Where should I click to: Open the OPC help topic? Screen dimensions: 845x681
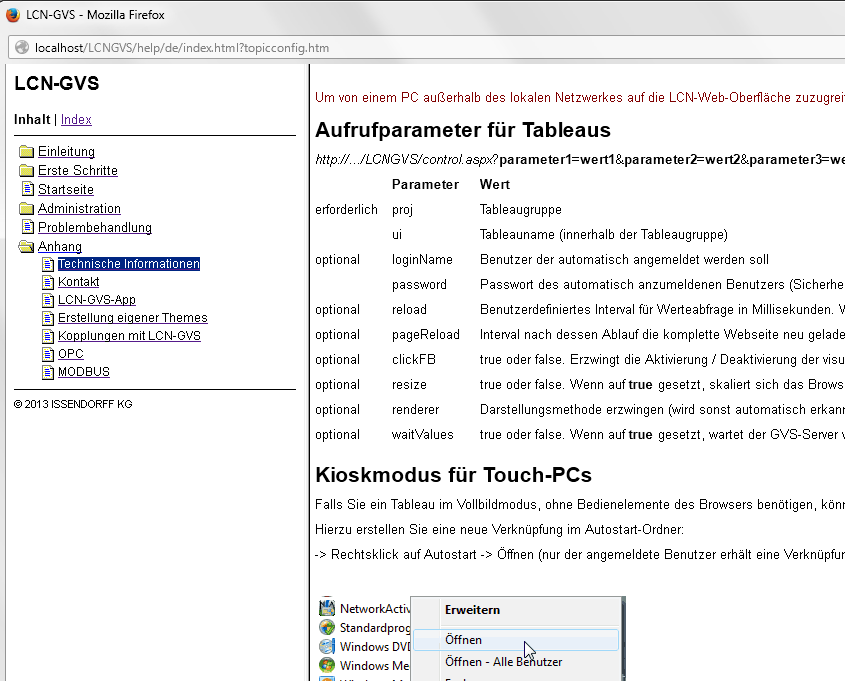click(70, 354)
